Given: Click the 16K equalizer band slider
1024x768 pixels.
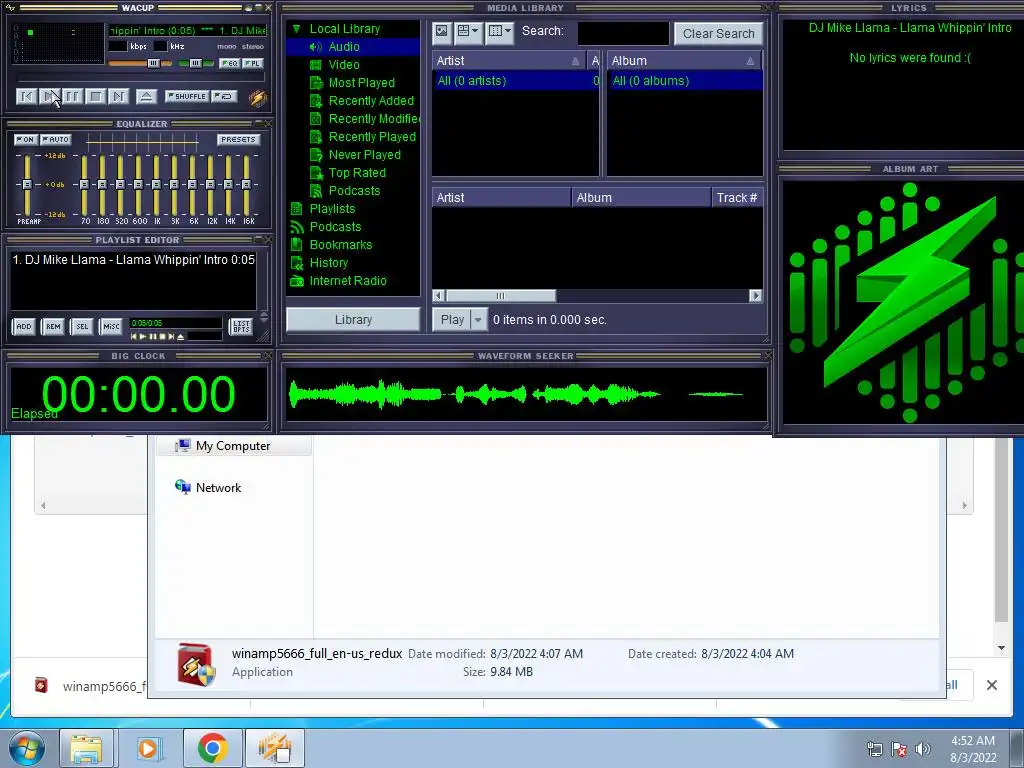Looking at the screenshot, I should coord(246,185).
